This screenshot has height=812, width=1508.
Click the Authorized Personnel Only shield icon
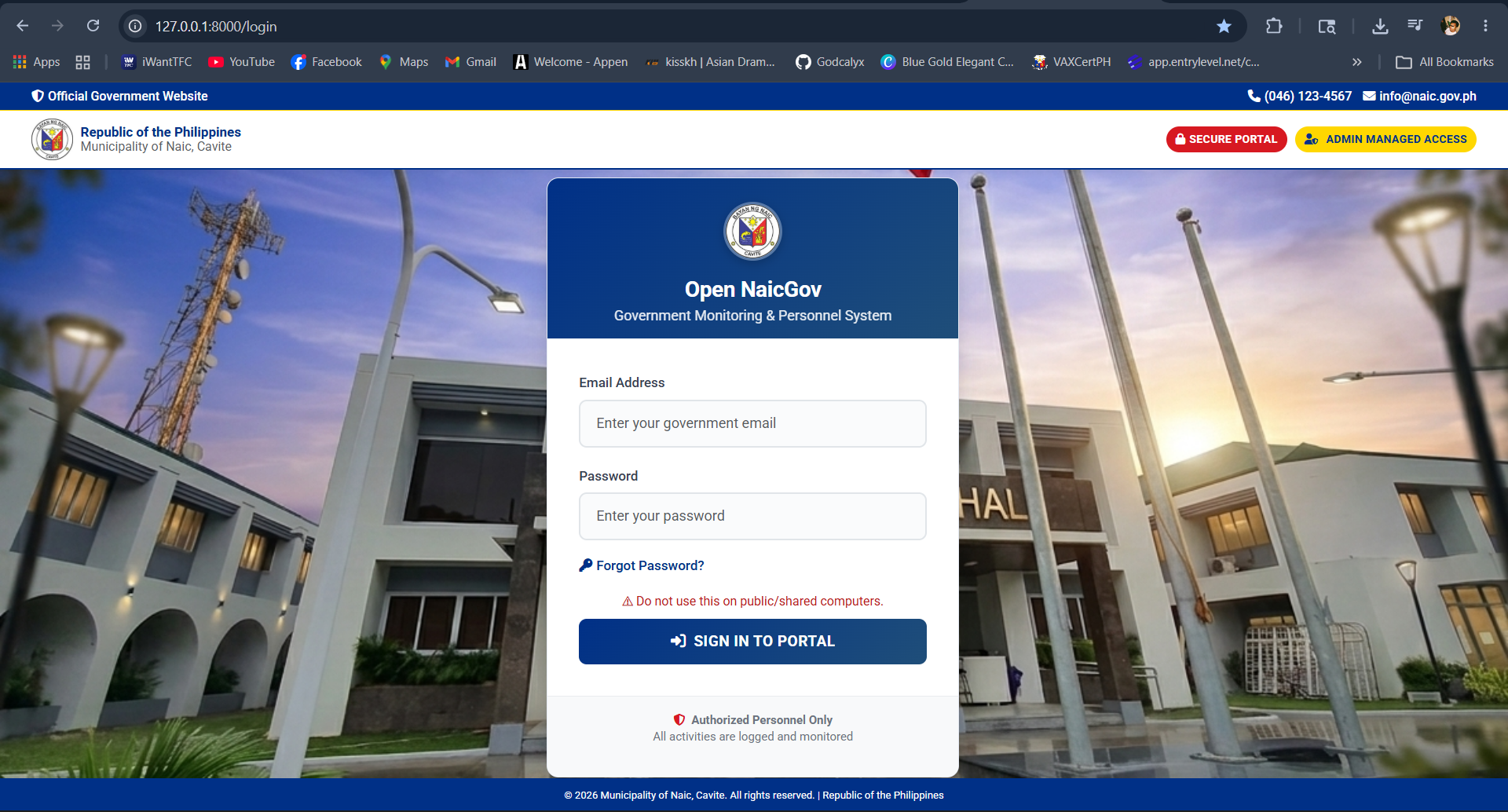pyautogui.click(x=679, y=719)
